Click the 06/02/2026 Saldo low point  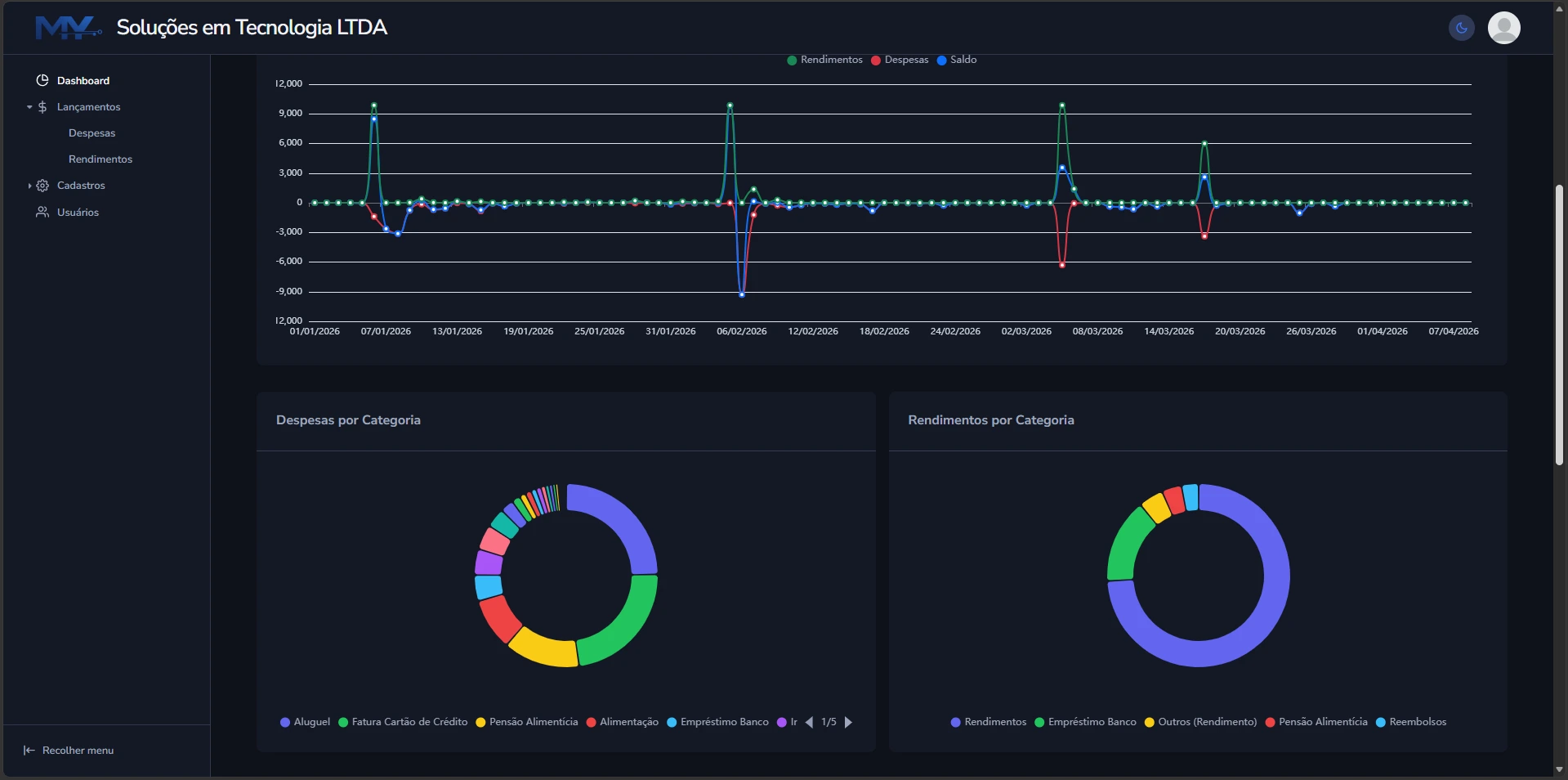coord(742,294)
